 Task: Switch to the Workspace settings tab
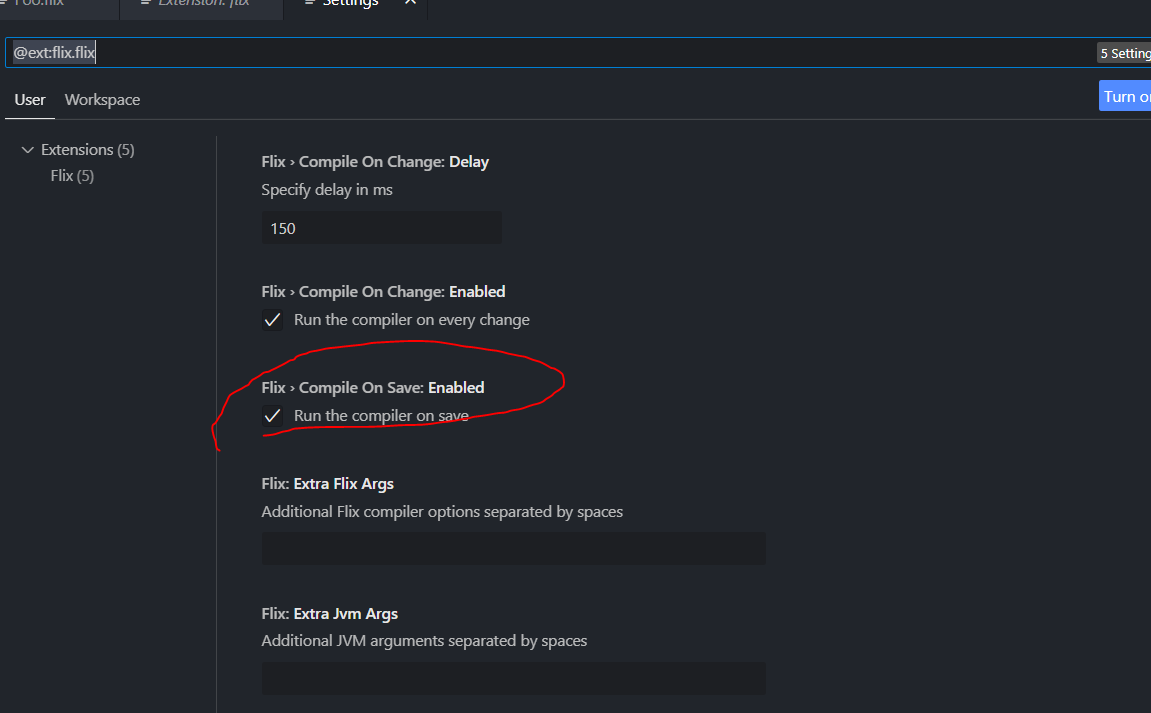tap(102, 99)
